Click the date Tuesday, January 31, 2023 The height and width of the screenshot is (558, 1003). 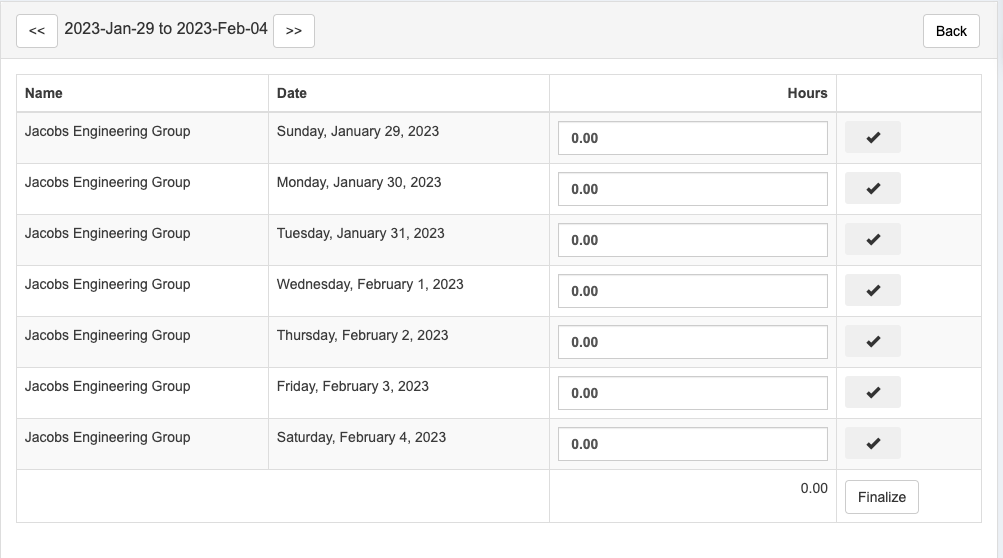pyautogui.click(x=361, y=234)
